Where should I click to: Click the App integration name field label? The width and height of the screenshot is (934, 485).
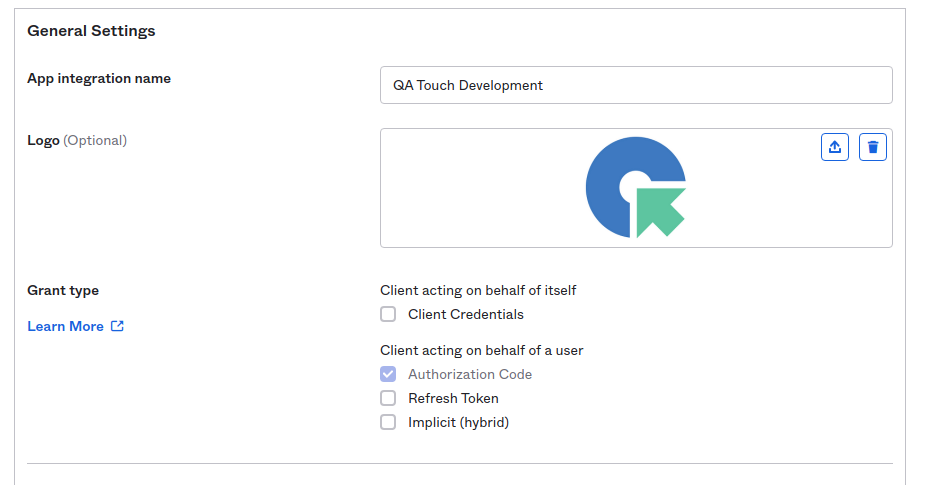coord(99,78)
